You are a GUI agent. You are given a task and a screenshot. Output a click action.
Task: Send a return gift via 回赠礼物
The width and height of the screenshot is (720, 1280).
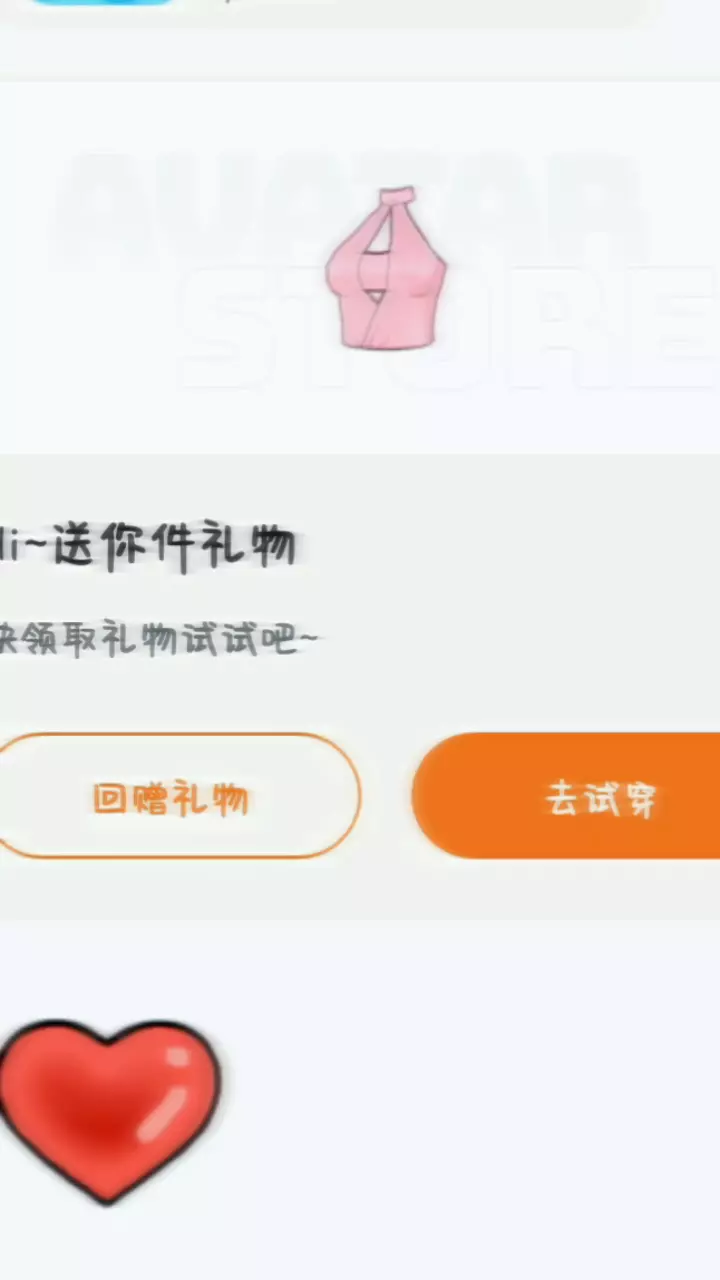click(x=172, y=796)
